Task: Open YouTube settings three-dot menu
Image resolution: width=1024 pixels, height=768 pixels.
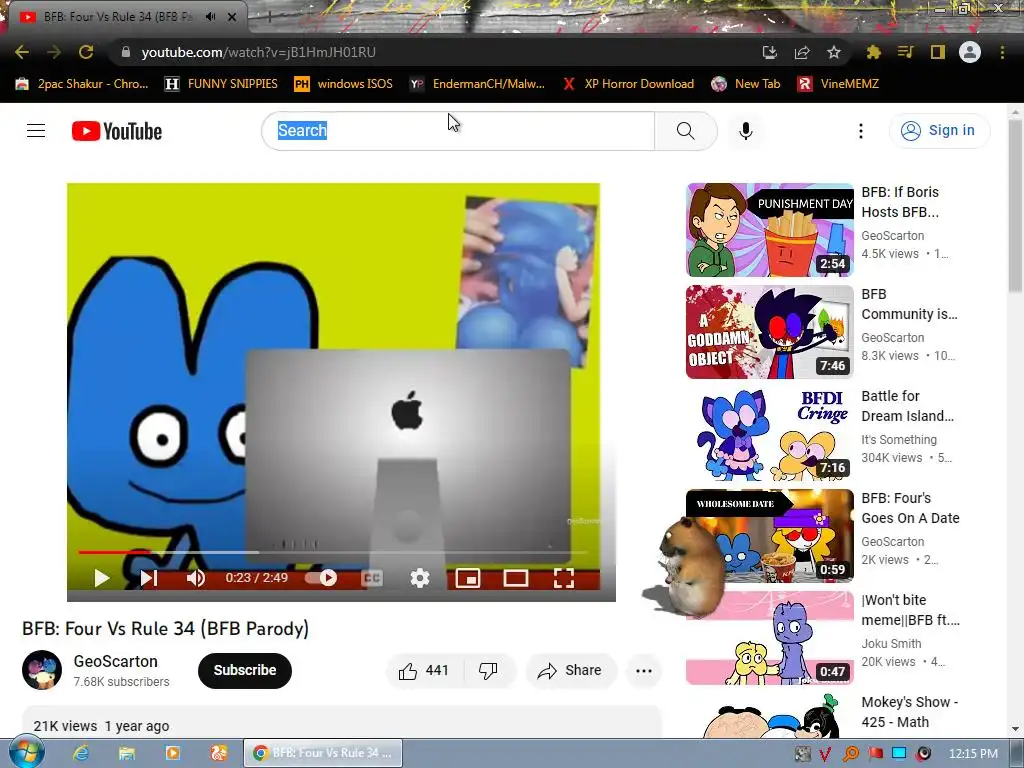Action: 861,131
